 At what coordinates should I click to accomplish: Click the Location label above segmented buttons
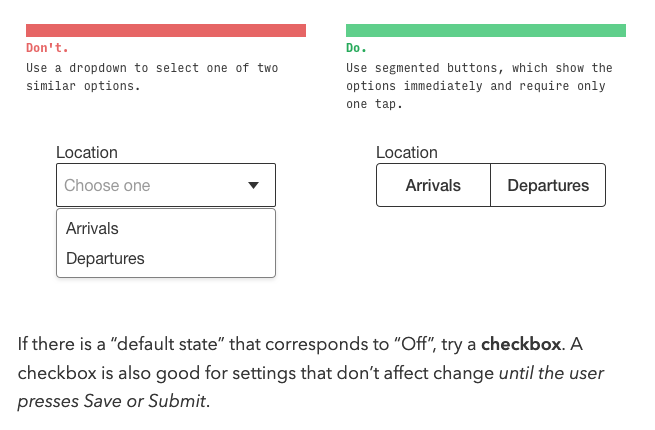click(407, 153)
